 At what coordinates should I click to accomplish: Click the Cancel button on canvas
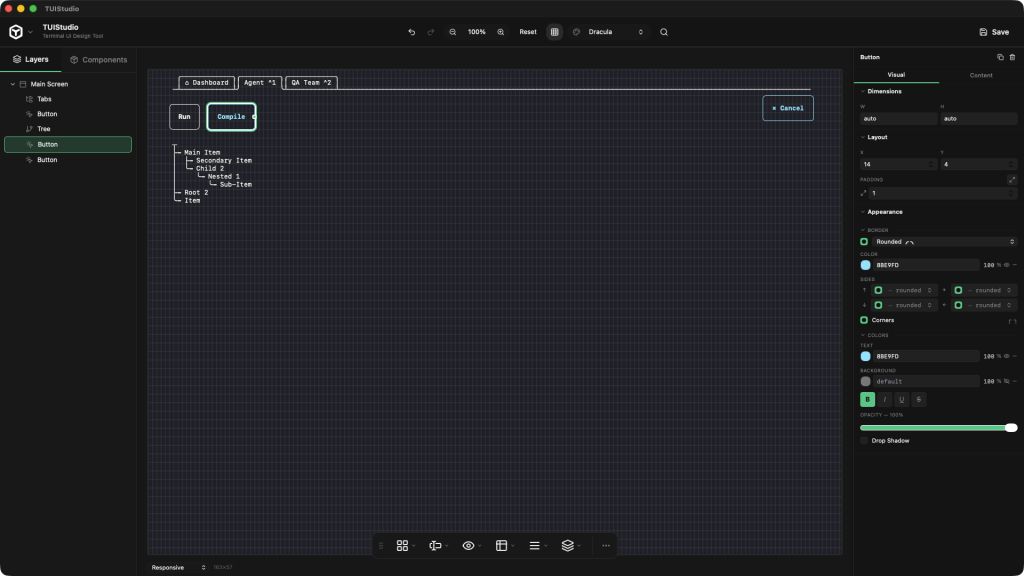[x=788, y=108]
